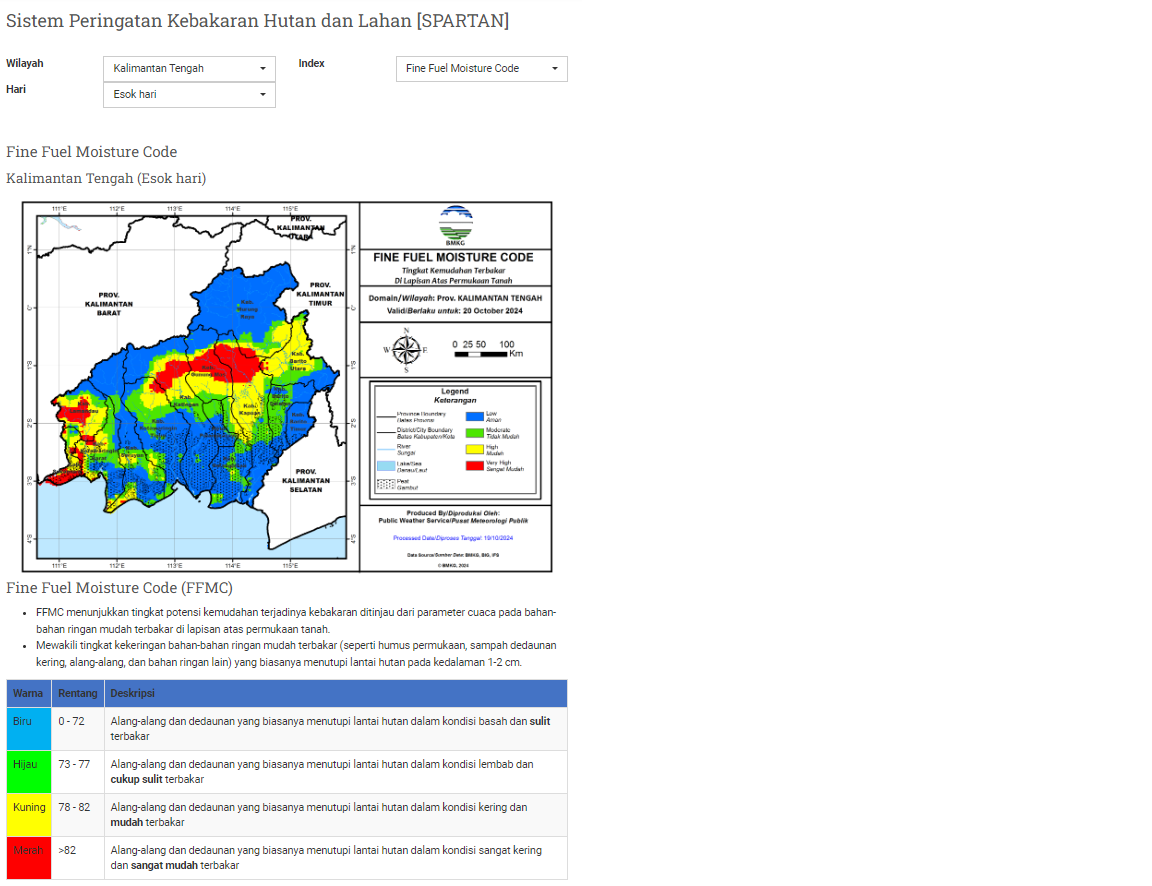Click the Wilayah label
This screenshot has height=886, width=1152.
(25, 63)
